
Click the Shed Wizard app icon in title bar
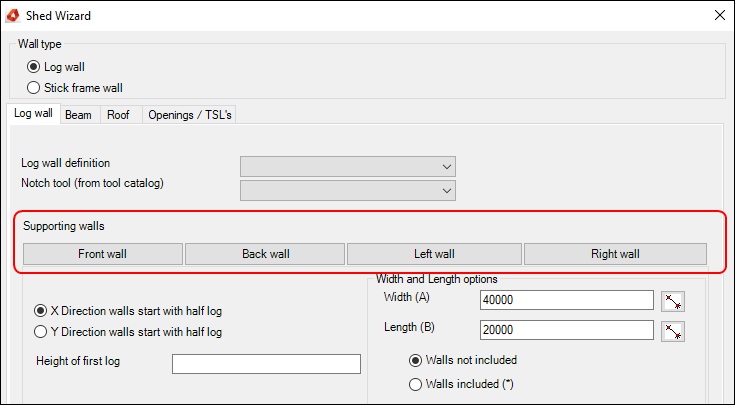click(x=13, y=15)
